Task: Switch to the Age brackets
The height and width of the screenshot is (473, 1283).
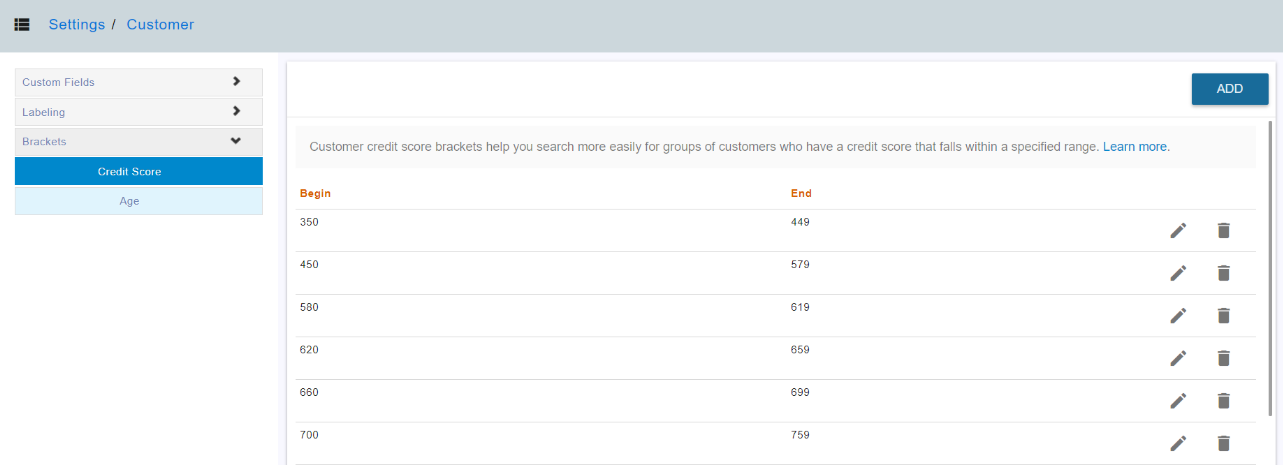Action: 139,201
